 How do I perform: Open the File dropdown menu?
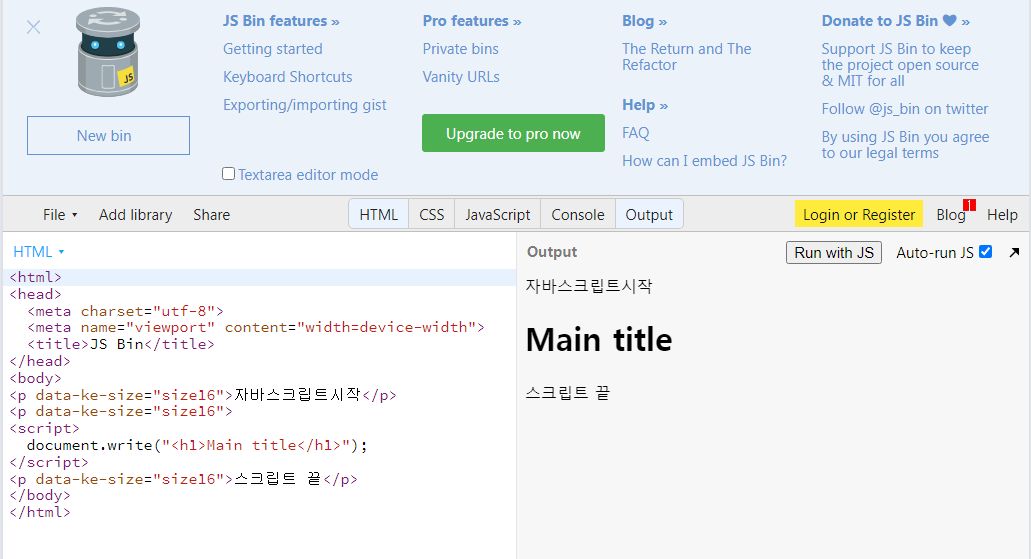click(x=60, y=215)
